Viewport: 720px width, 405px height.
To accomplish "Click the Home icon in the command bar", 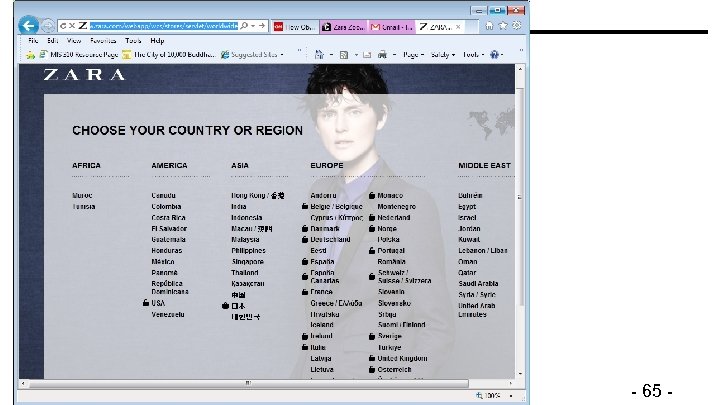I will click(x=319, y=55).
